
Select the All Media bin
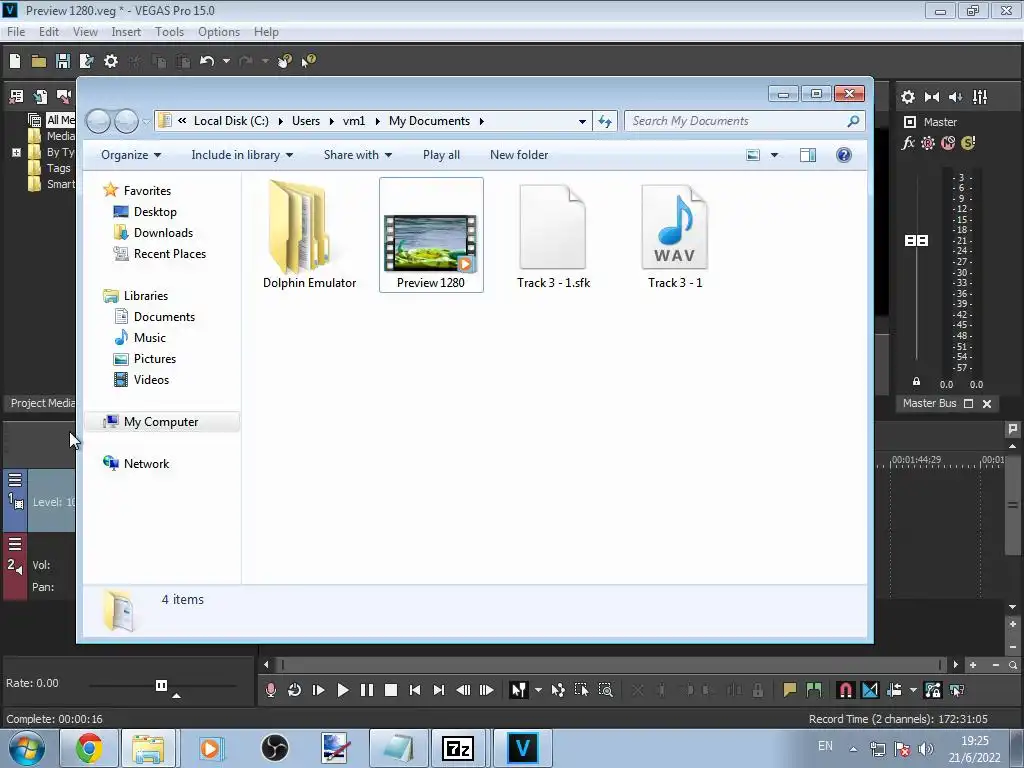click(61, 120)
